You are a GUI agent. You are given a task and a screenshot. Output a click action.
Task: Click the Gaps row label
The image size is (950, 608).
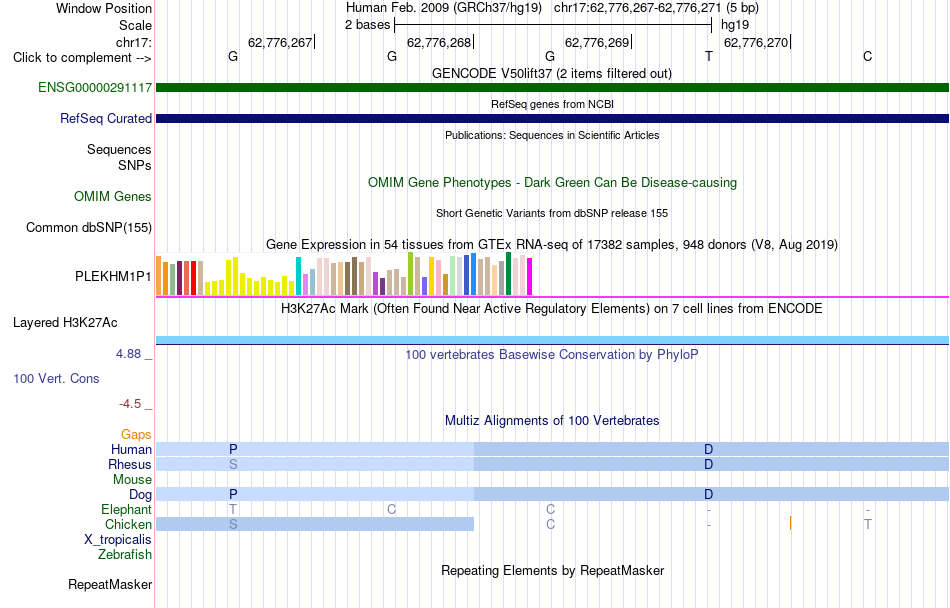[x=136, y=434]
